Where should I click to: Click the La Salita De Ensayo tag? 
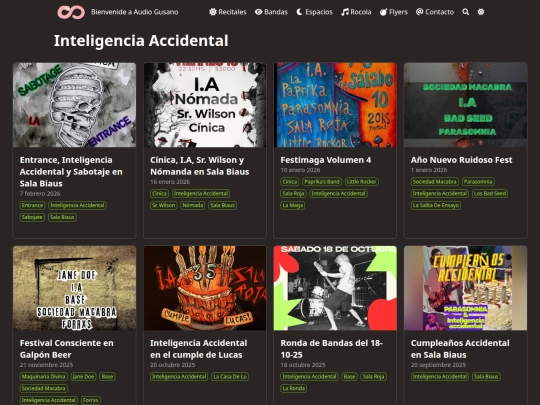click(x=436, y=205)
